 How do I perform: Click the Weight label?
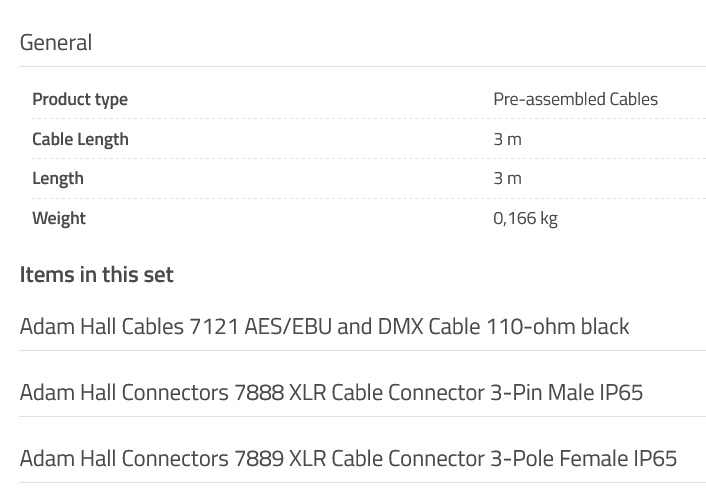click(x=59, y=218)
